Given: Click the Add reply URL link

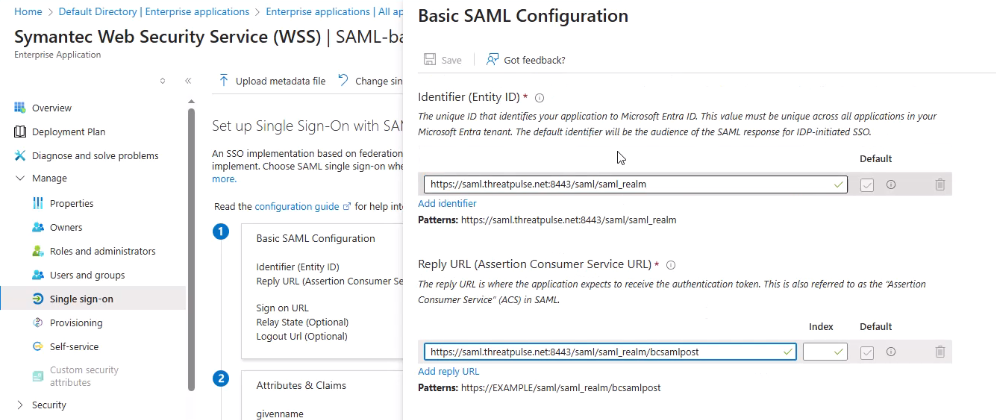Looking at the screenshot, I should [x=448, y=371].
